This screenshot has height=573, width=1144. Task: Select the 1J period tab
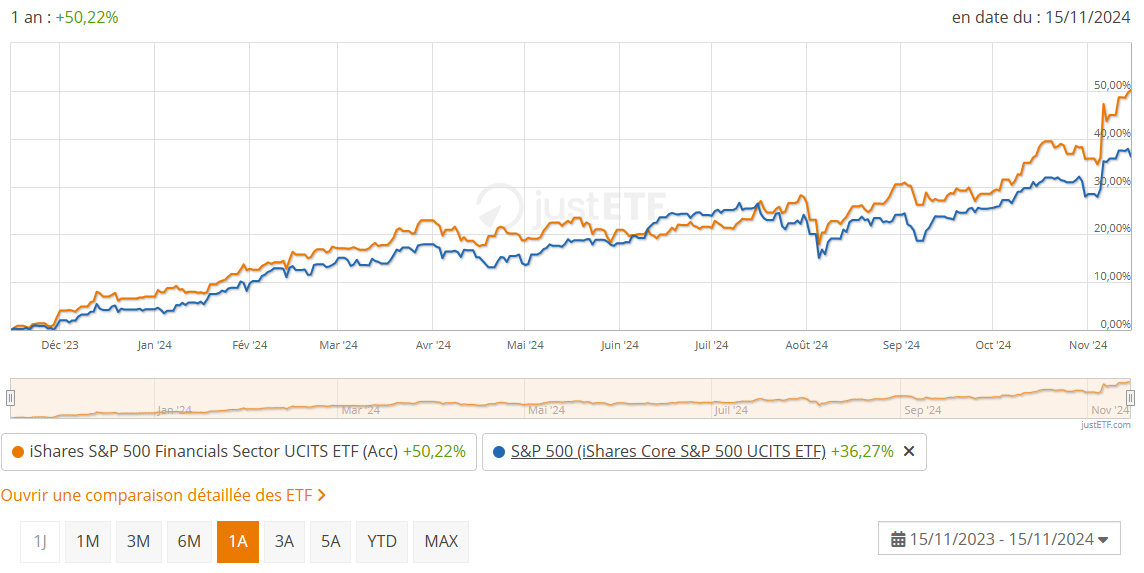click(x=40, y=542)
